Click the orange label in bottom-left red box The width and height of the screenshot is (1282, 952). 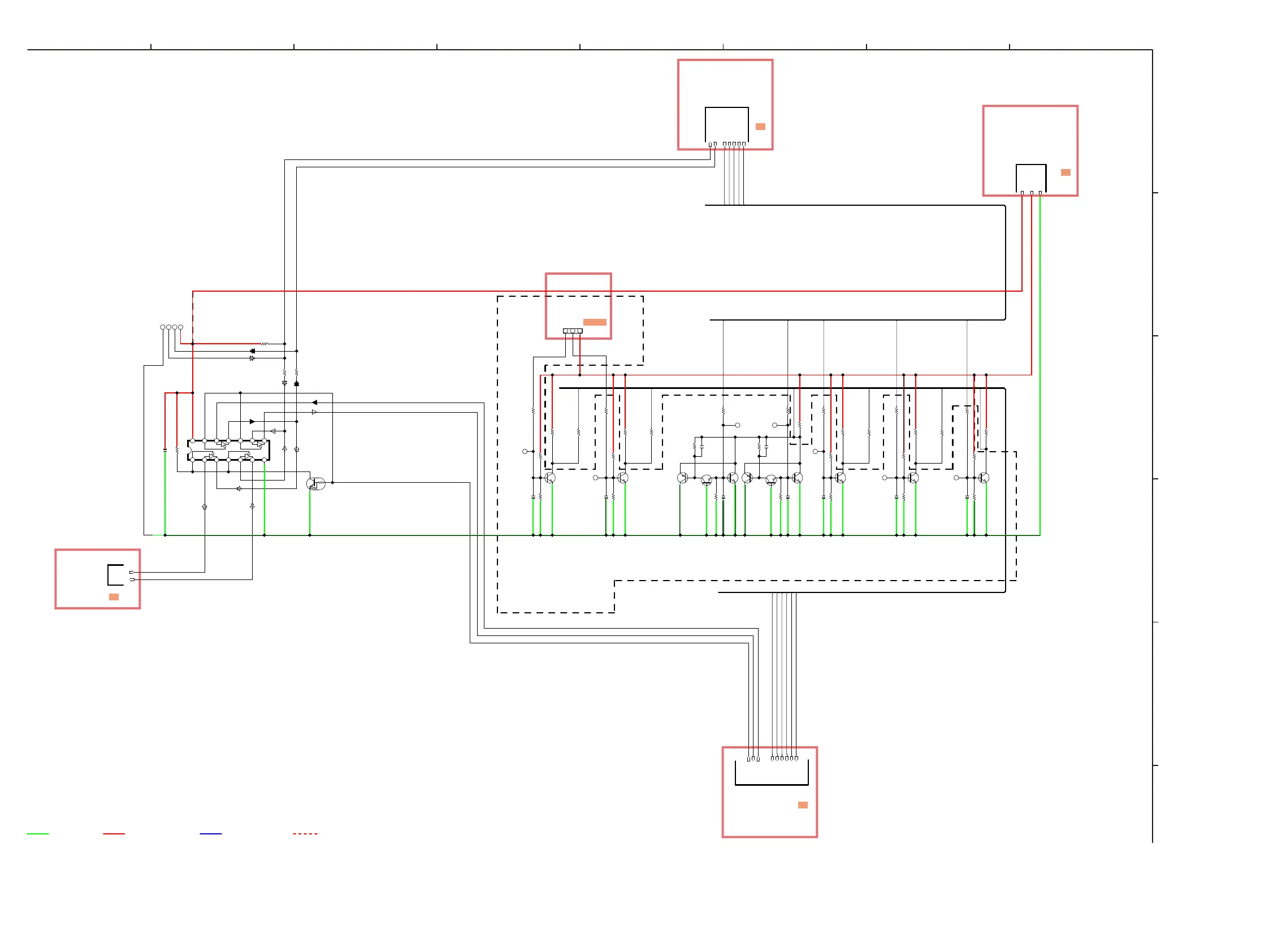[x=114, y=597]
